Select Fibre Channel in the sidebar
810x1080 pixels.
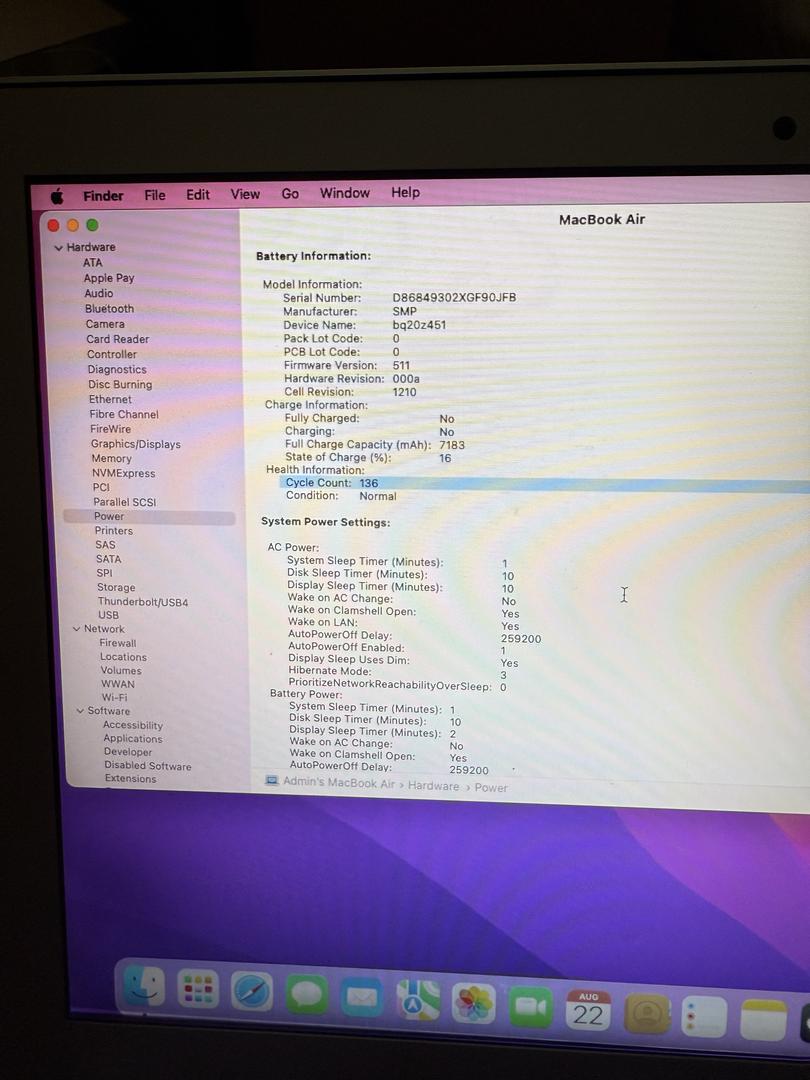coord(124,414)
